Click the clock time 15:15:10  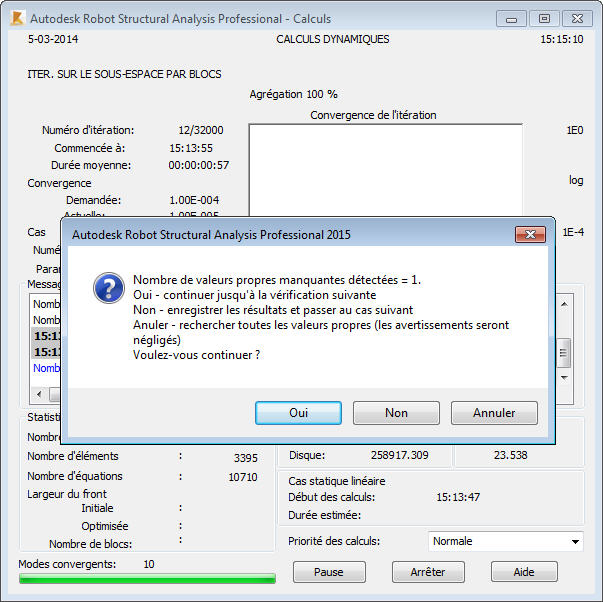coord(561,39)
